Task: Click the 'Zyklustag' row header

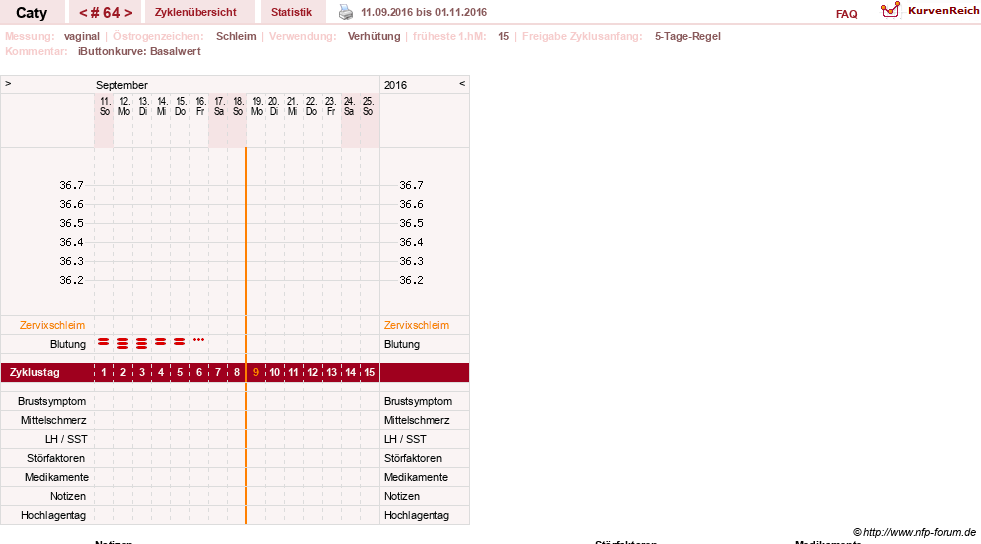Action: pyautogui.click(x=34, y=372)
